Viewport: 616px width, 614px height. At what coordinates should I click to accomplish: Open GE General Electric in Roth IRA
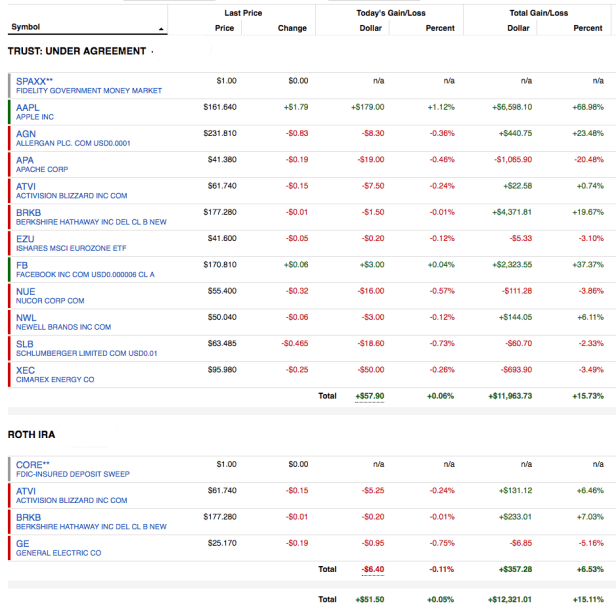point(22,543)
